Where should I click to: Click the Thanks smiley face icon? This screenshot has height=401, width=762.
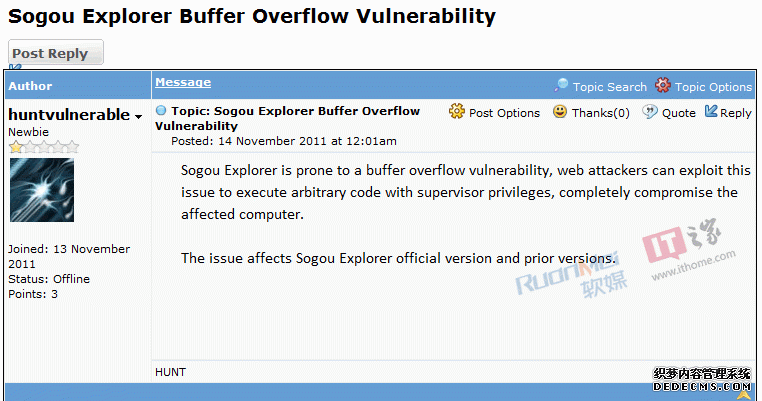click(560, 112)
